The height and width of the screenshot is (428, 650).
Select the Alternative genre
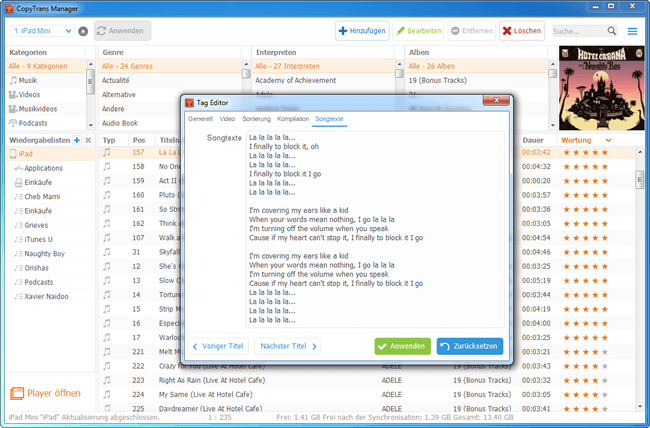tap(141, 95)
